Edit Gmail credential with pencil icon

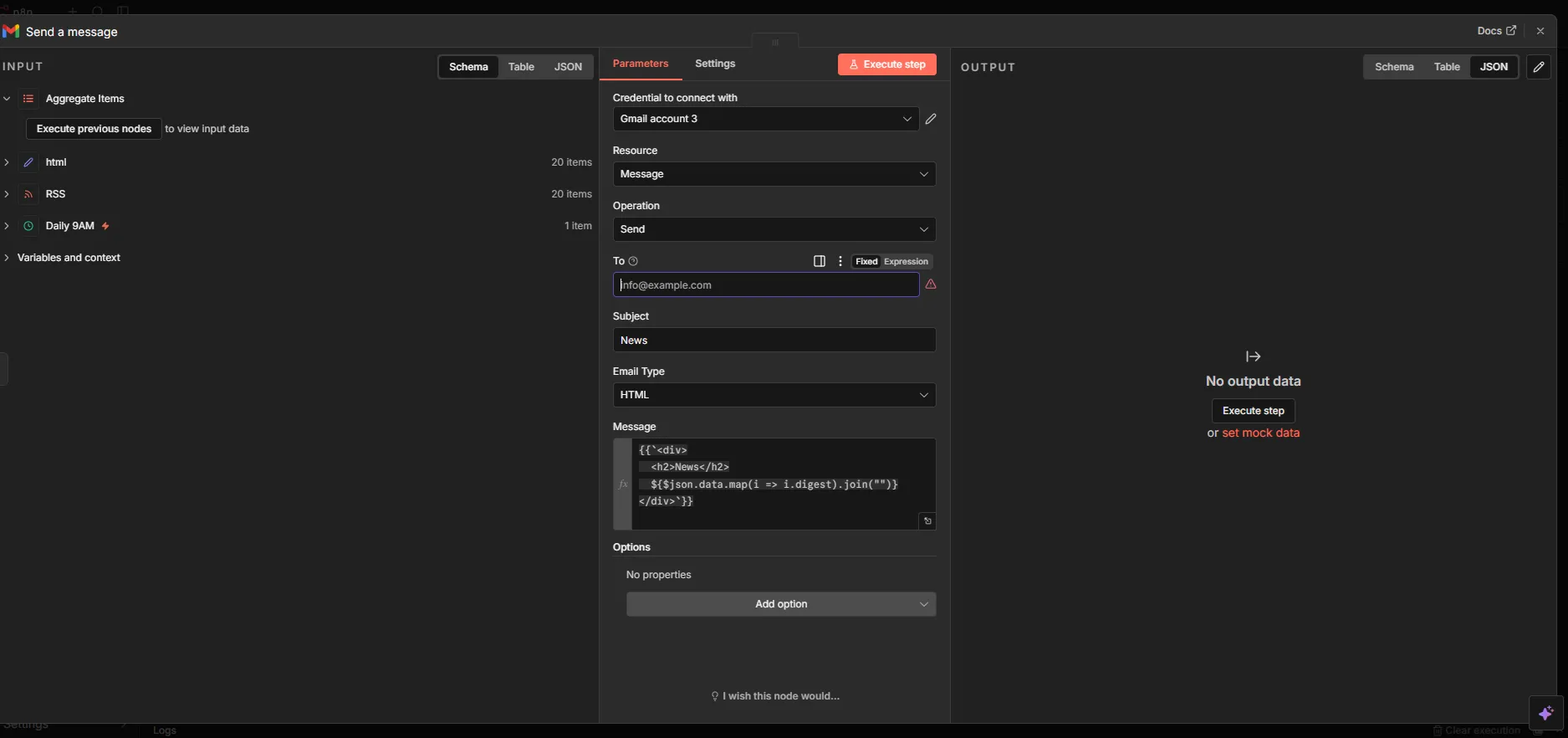[x=931, y=119]
